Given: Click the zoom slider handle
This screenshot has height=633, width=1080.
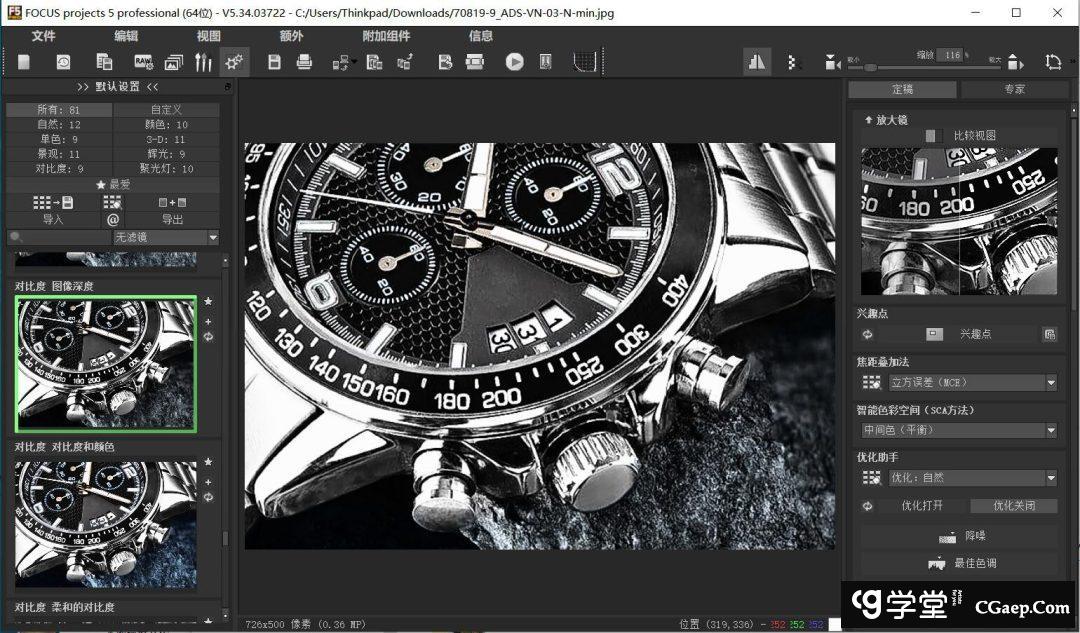Looking at the screenshot, I should coord(870,67).
